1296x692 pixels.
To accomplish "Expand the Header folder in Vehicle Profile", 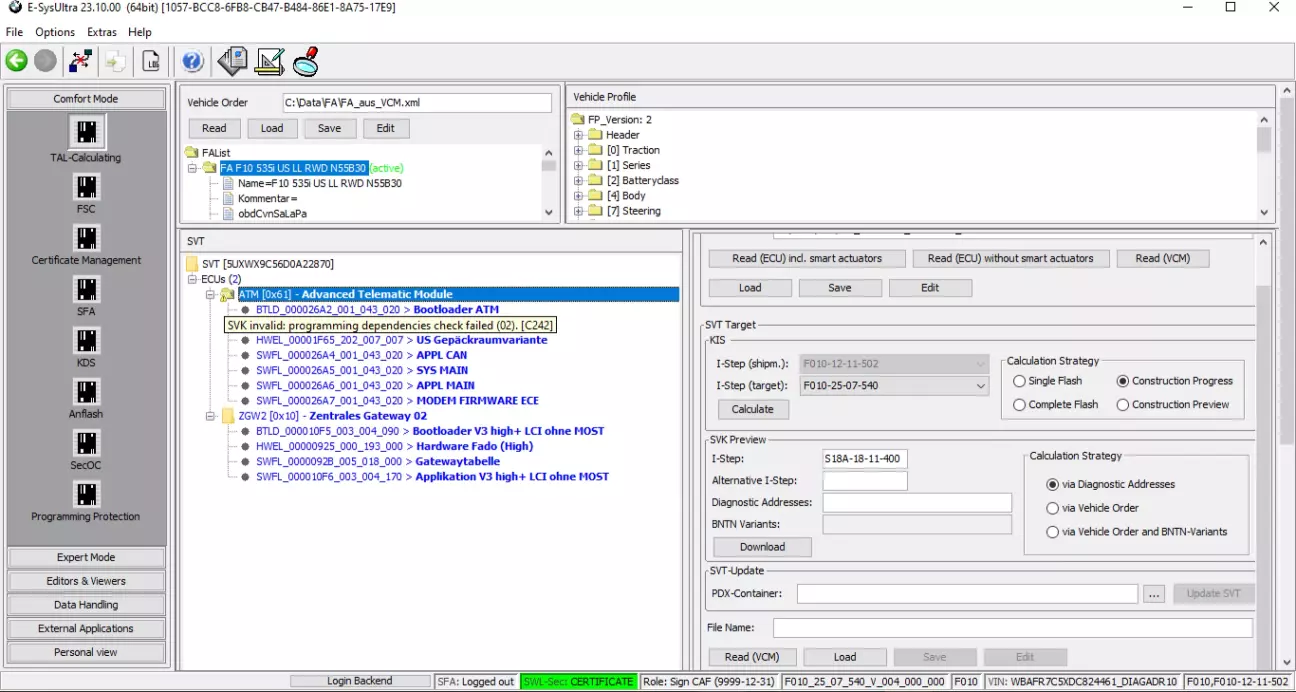I will click(578, 135).
